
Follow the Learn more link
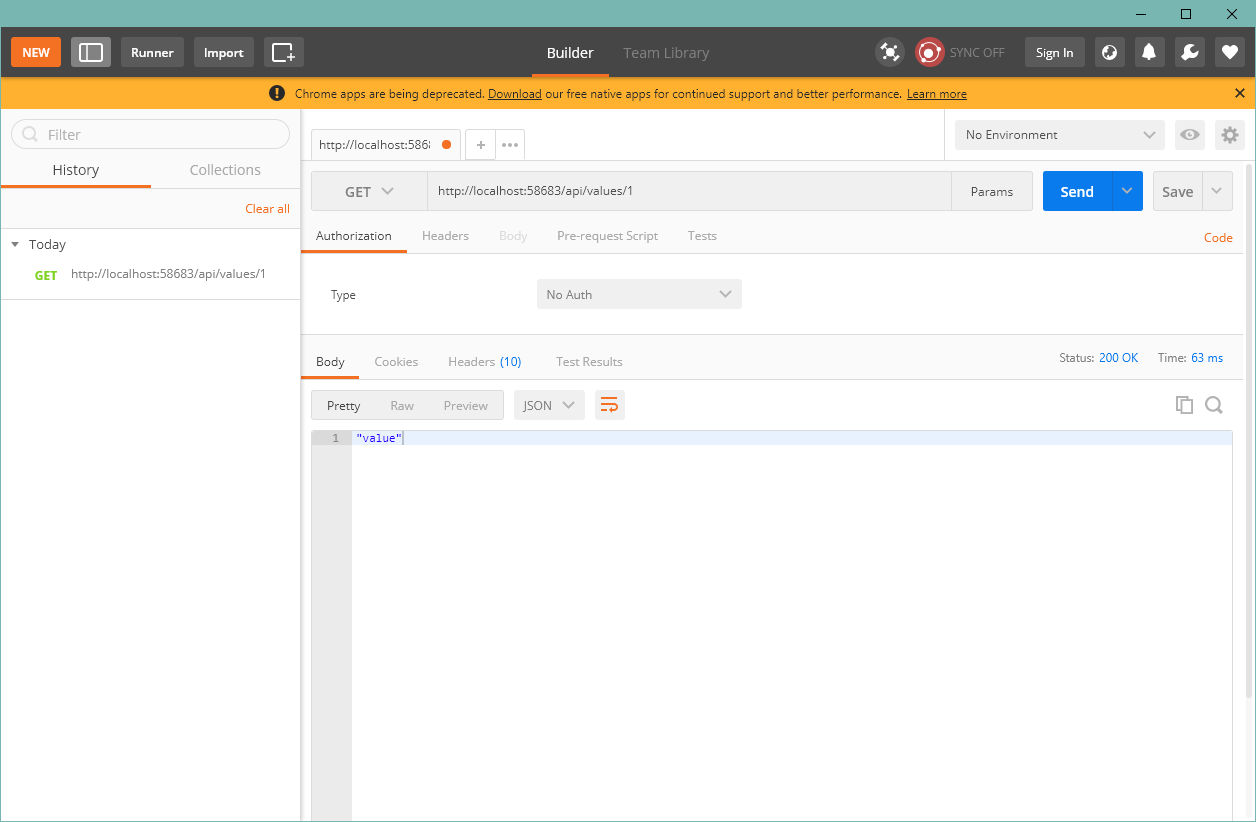coord(937,93)
